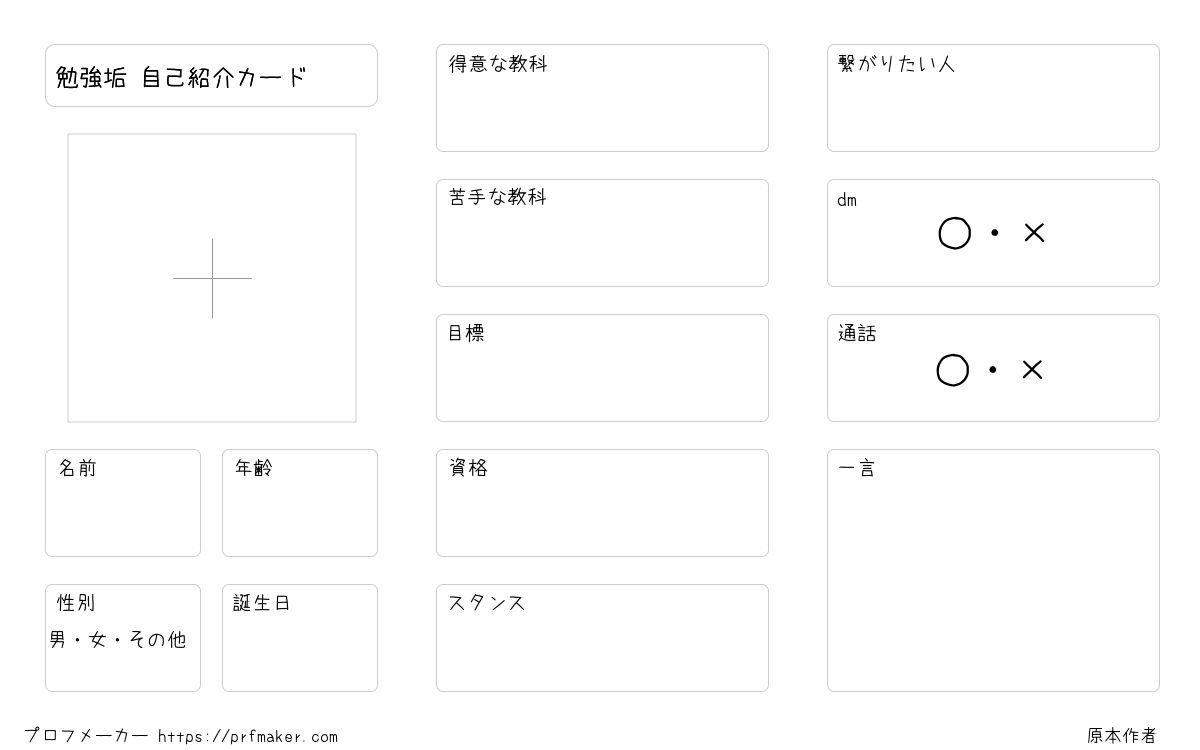This screenshot has width=1200, height=750.
Task: Select the circle mark under dm
Action: pos(955,233)
